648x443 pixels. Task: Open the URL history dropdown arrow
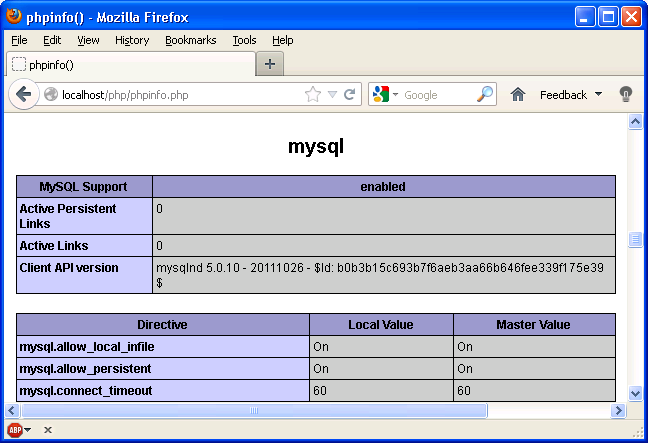coord(332,95)
